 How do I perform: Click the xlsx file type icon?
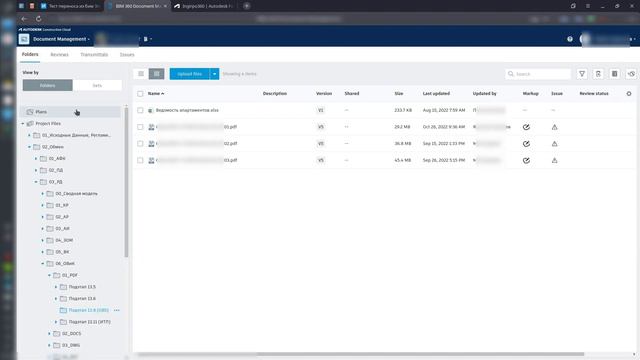(151, 110)
